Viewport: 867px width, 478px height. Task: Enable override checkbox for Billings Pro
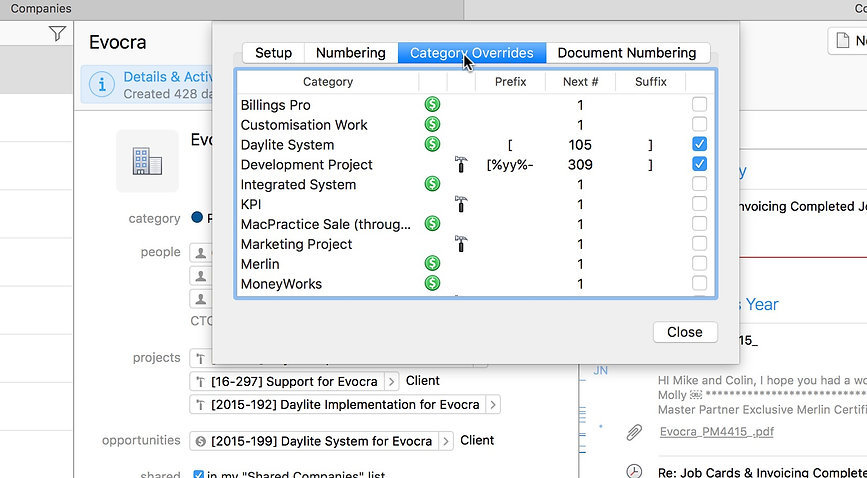point(699,104)
